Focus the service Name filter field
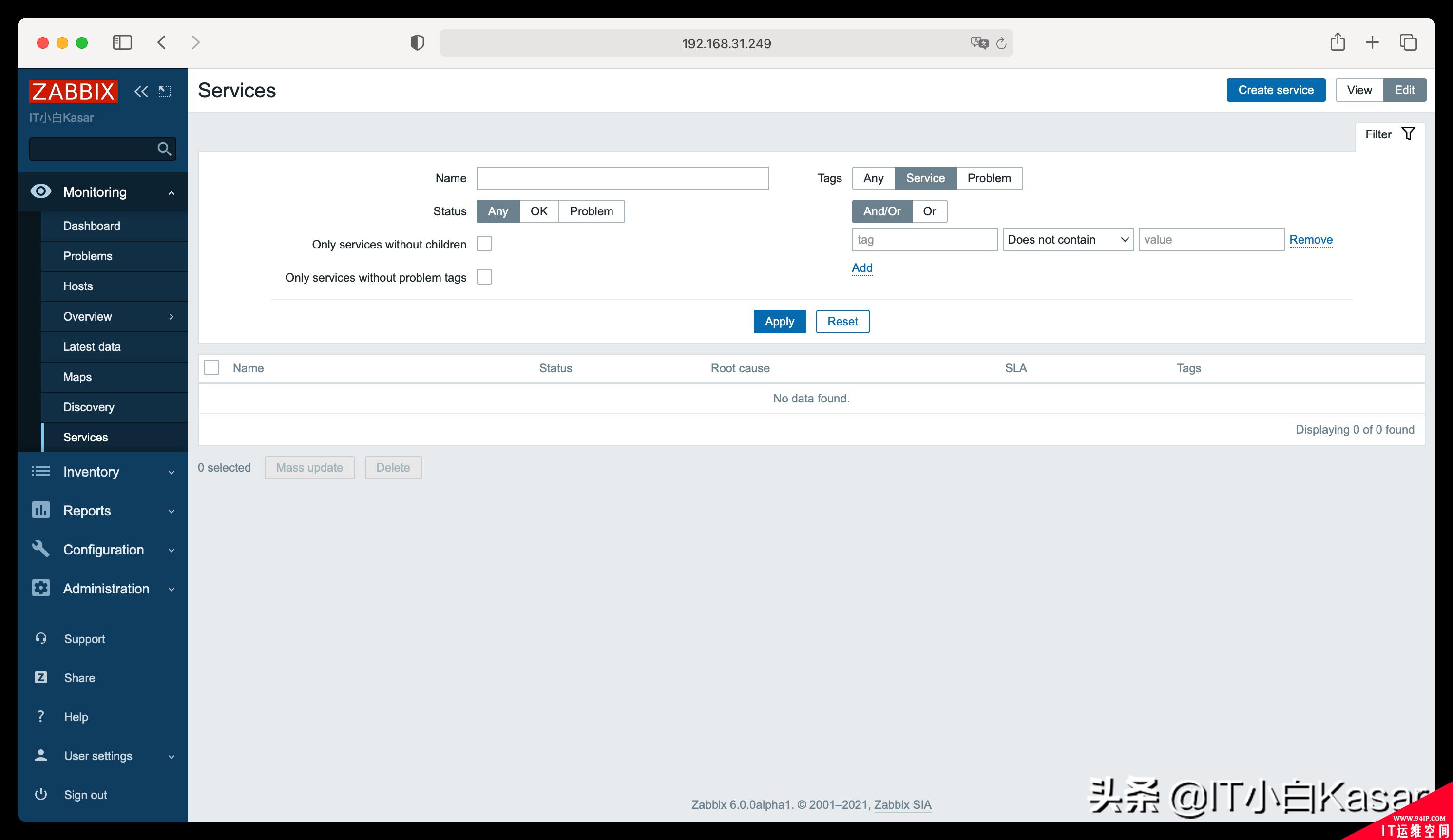 coord(622,178)
